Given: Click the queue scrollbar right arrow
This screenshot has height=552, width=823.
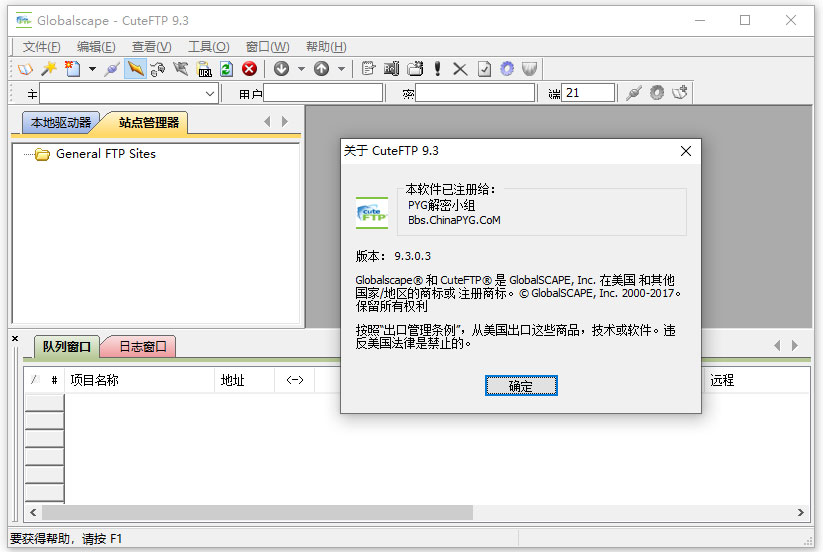Looking at the screenshot, I should coord(800,512).
